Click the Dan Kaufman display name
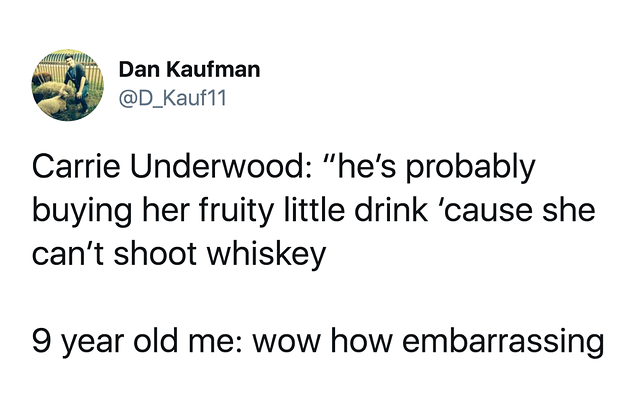This screenshot has width=625, height=415. [189, 69]
